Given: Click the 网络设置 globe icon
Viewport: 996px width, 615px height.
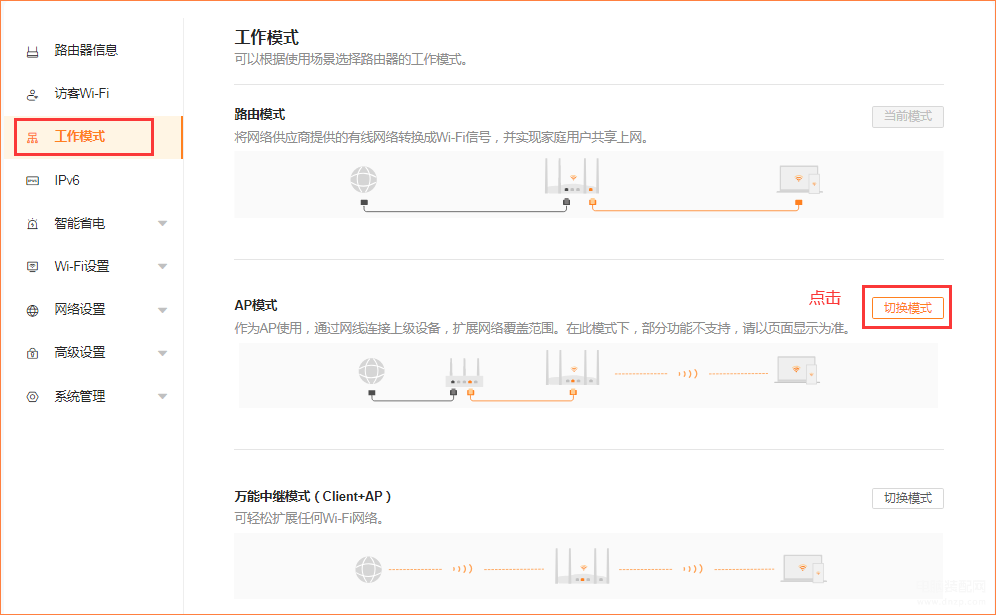Looking at the screenshot, I should [x=32, y=311].
